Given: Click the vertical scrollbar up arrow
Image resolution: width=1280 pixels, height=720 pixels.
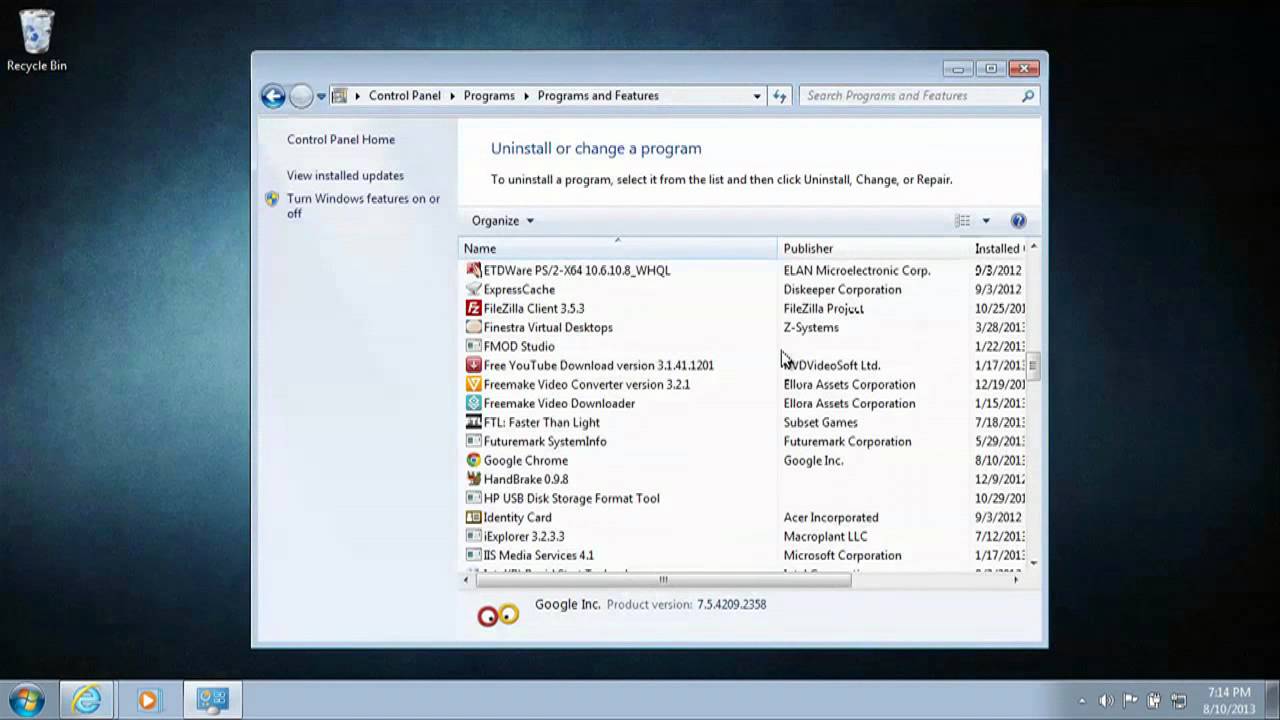Looking at the screenshot, I should (1033, 247).
